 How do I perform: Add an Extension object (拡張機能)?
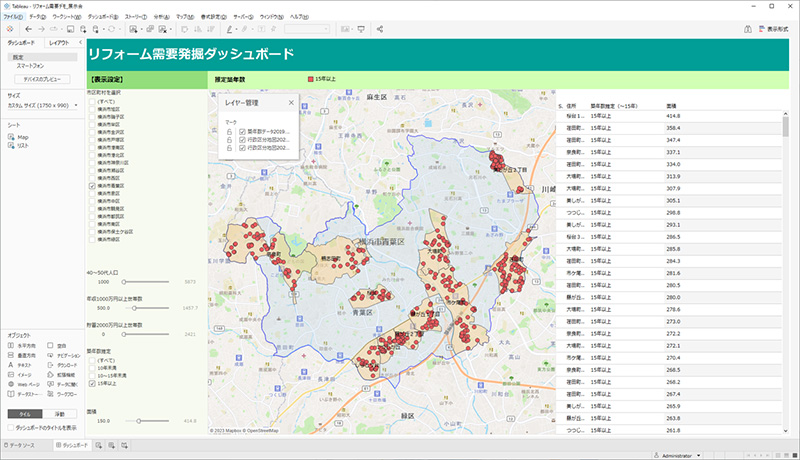click(x=61, y=375)
